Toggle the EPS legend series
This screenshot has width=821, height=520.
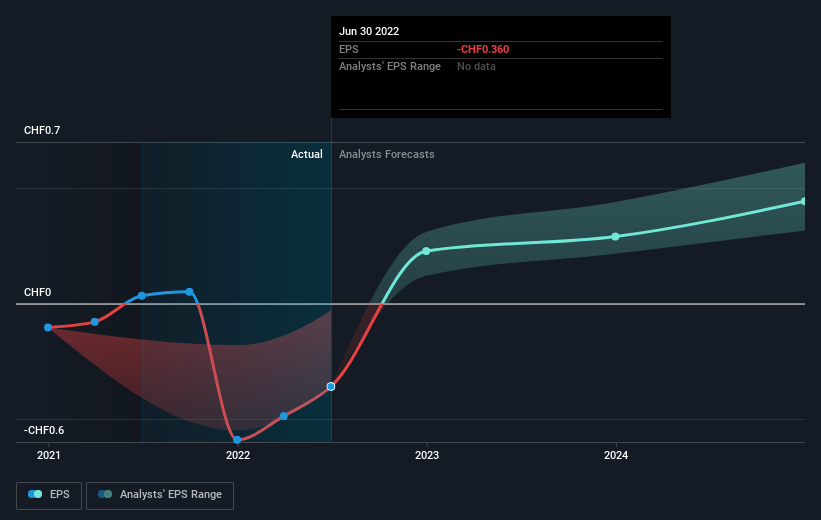click(x=49, y=495)
